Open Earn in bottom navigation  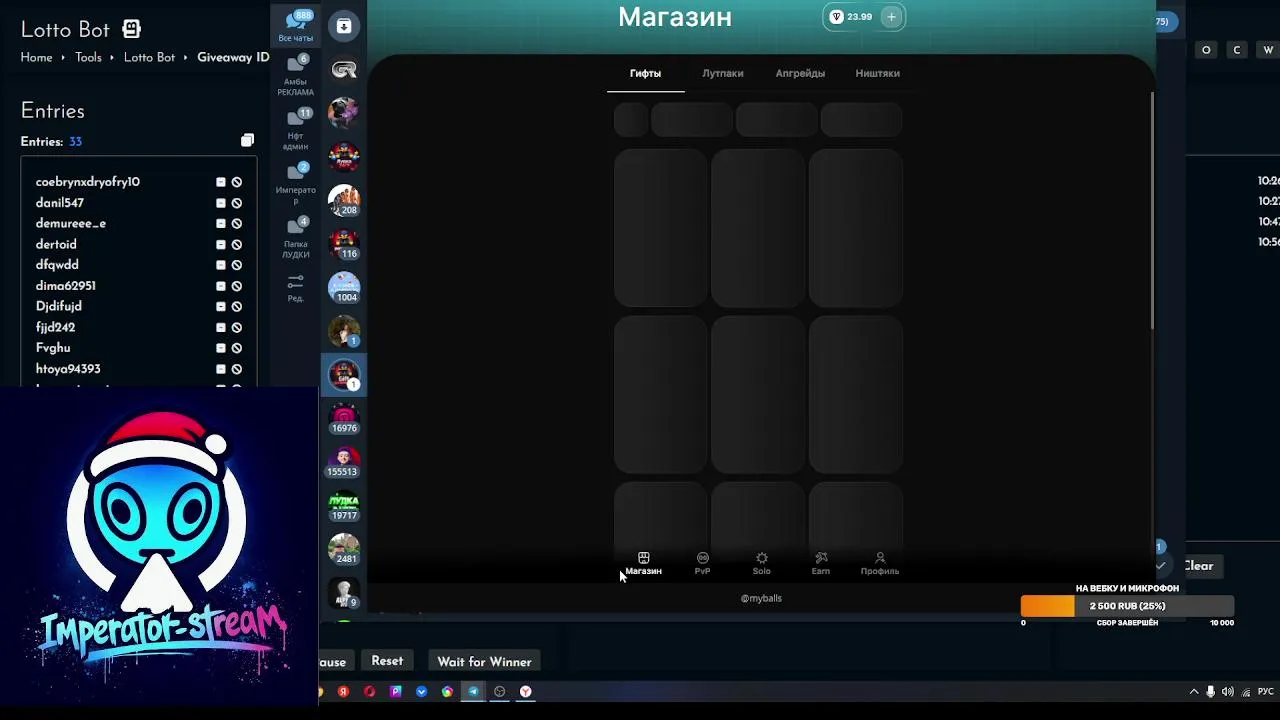pos(820,564)
